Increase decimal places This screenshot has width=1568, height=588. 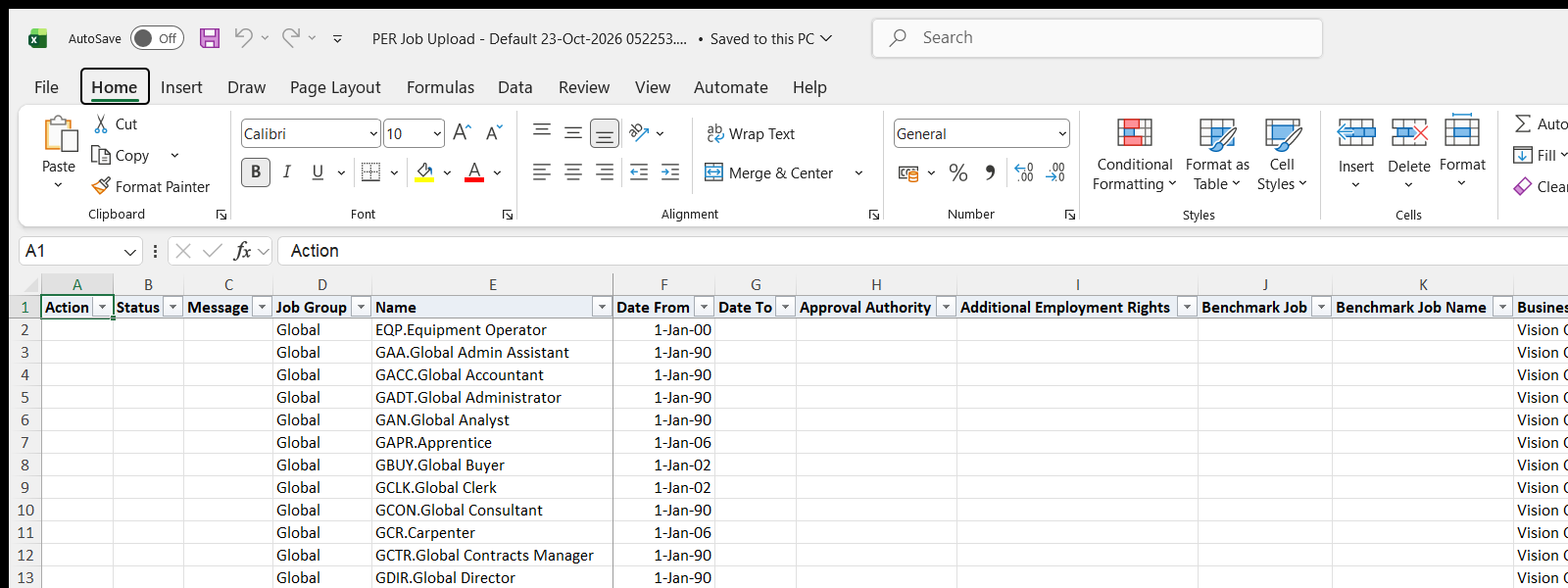[x=1024, y=173]
